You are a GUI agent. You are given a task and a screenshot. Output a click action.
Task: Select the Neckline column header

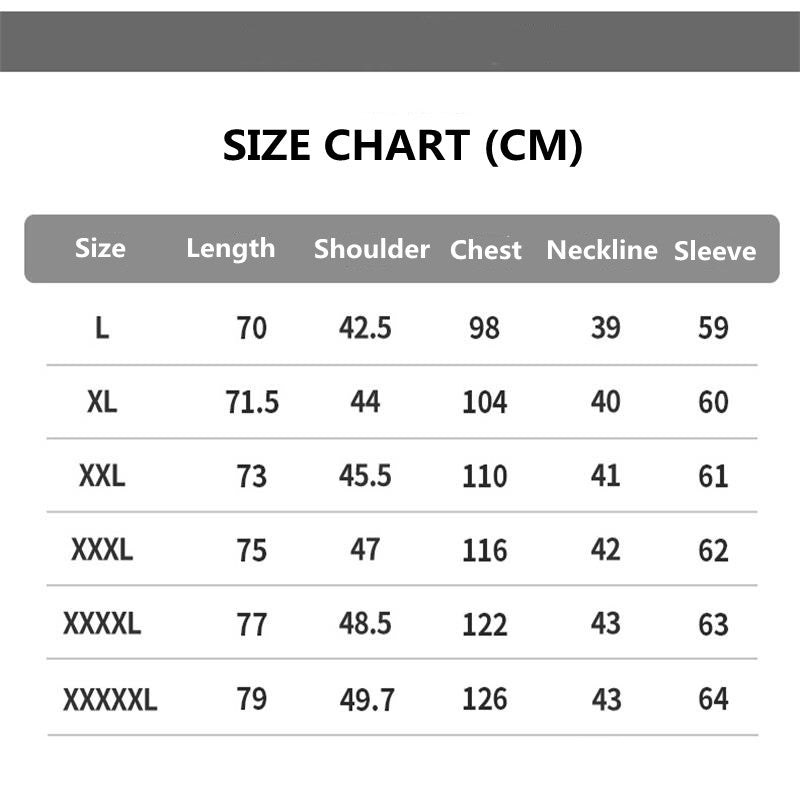(x=602, y=250)
